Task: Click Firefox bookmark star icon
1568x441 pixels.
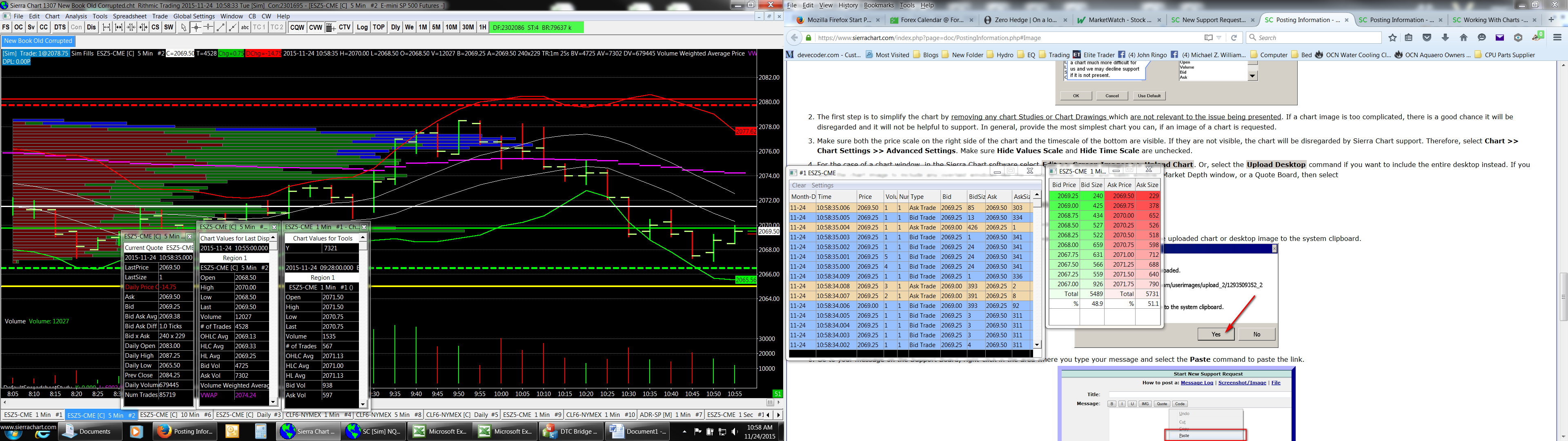Action: coord(1393,38)
